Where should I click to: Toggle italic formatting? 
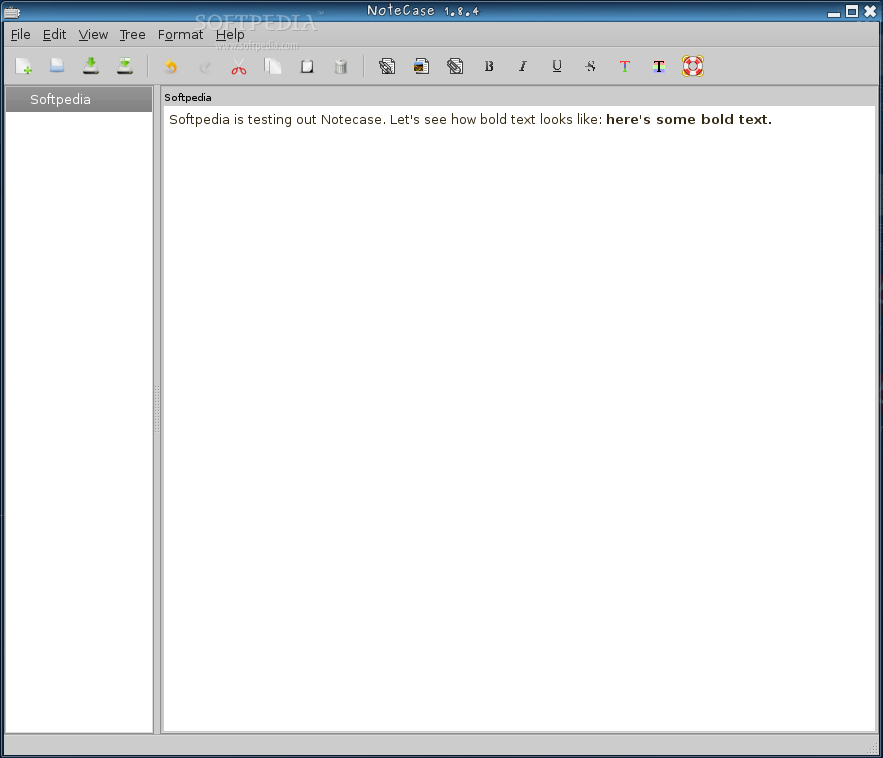523,66
